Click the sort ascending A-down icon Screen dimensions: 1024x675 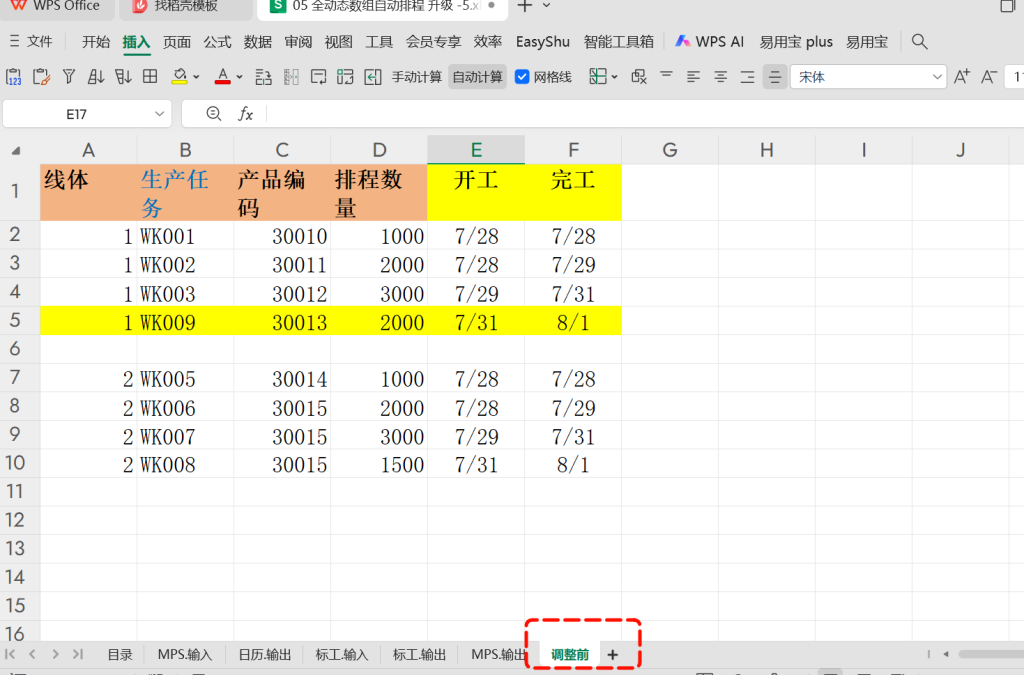click(96, 77)
